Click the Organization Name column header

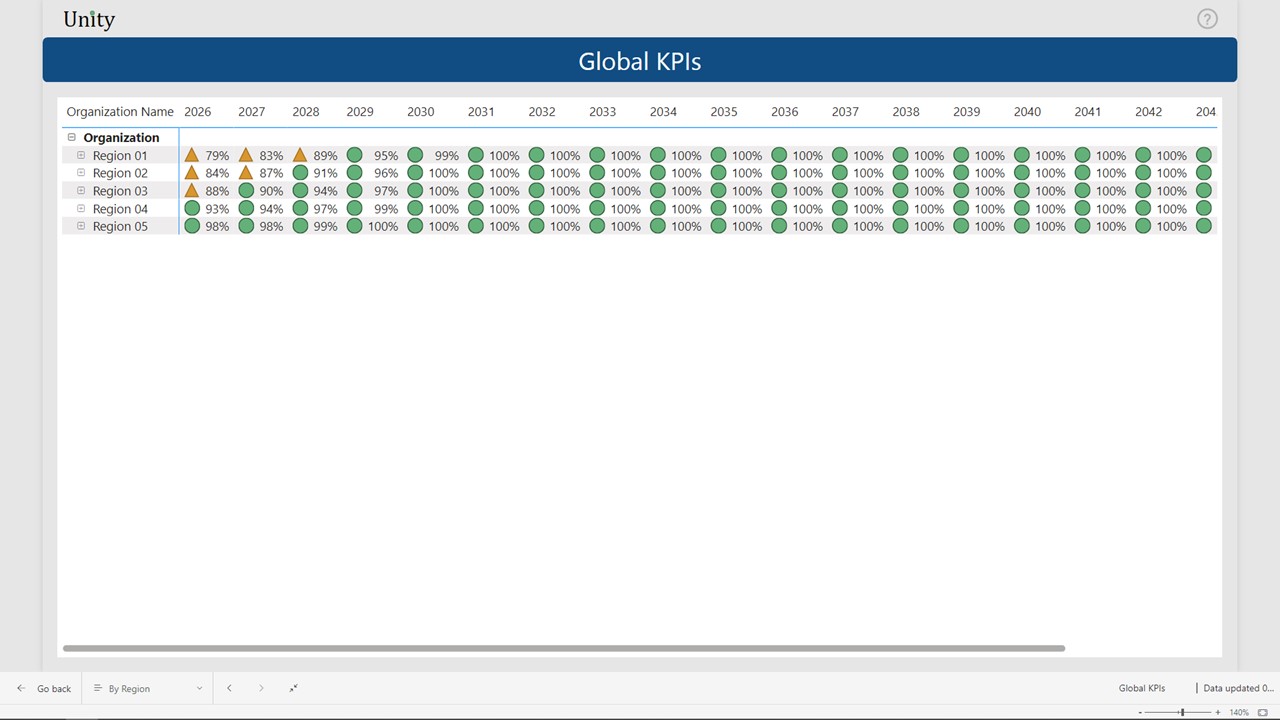coord(120,112)
